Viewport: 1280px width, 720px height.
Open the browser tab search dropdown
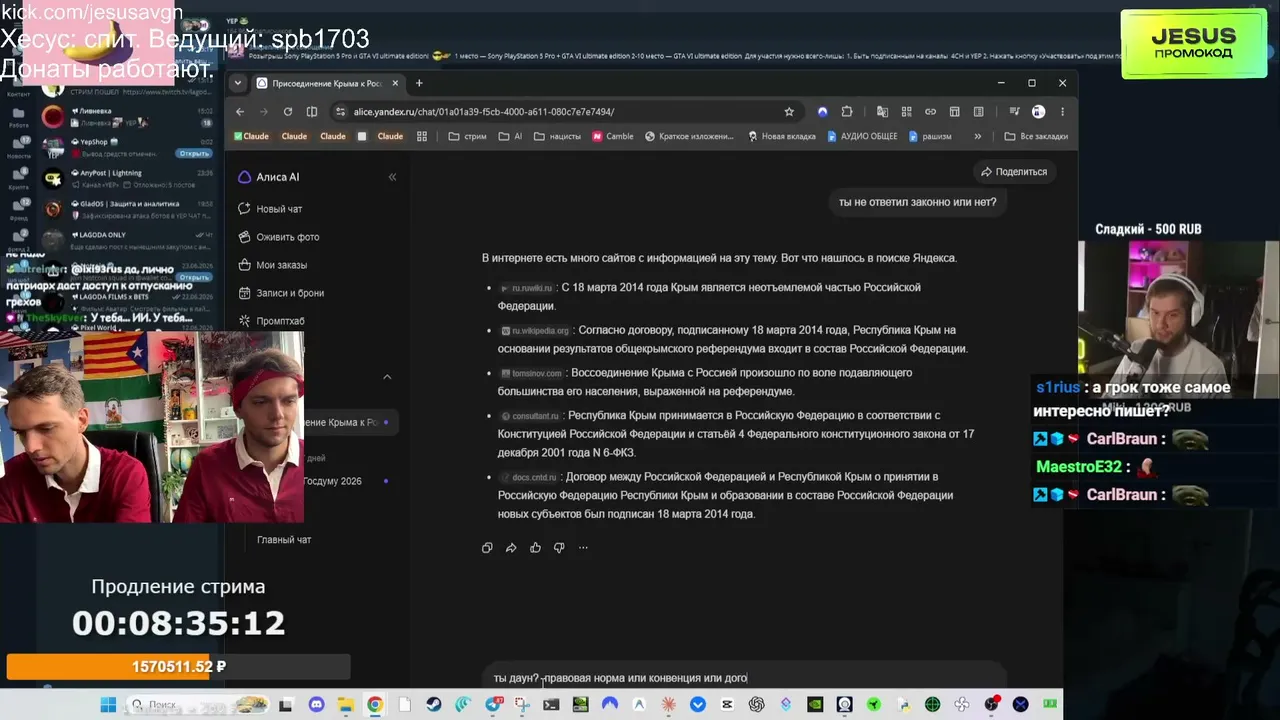coord(237,83)
